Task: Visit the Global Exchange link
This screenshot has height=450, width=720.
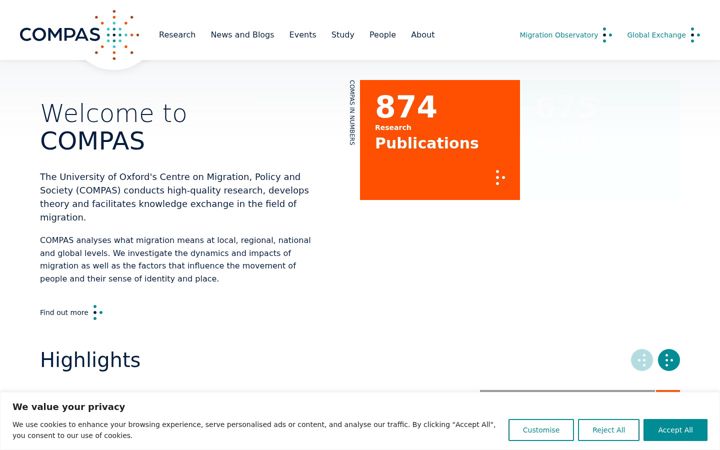Action: coord(656,35)
